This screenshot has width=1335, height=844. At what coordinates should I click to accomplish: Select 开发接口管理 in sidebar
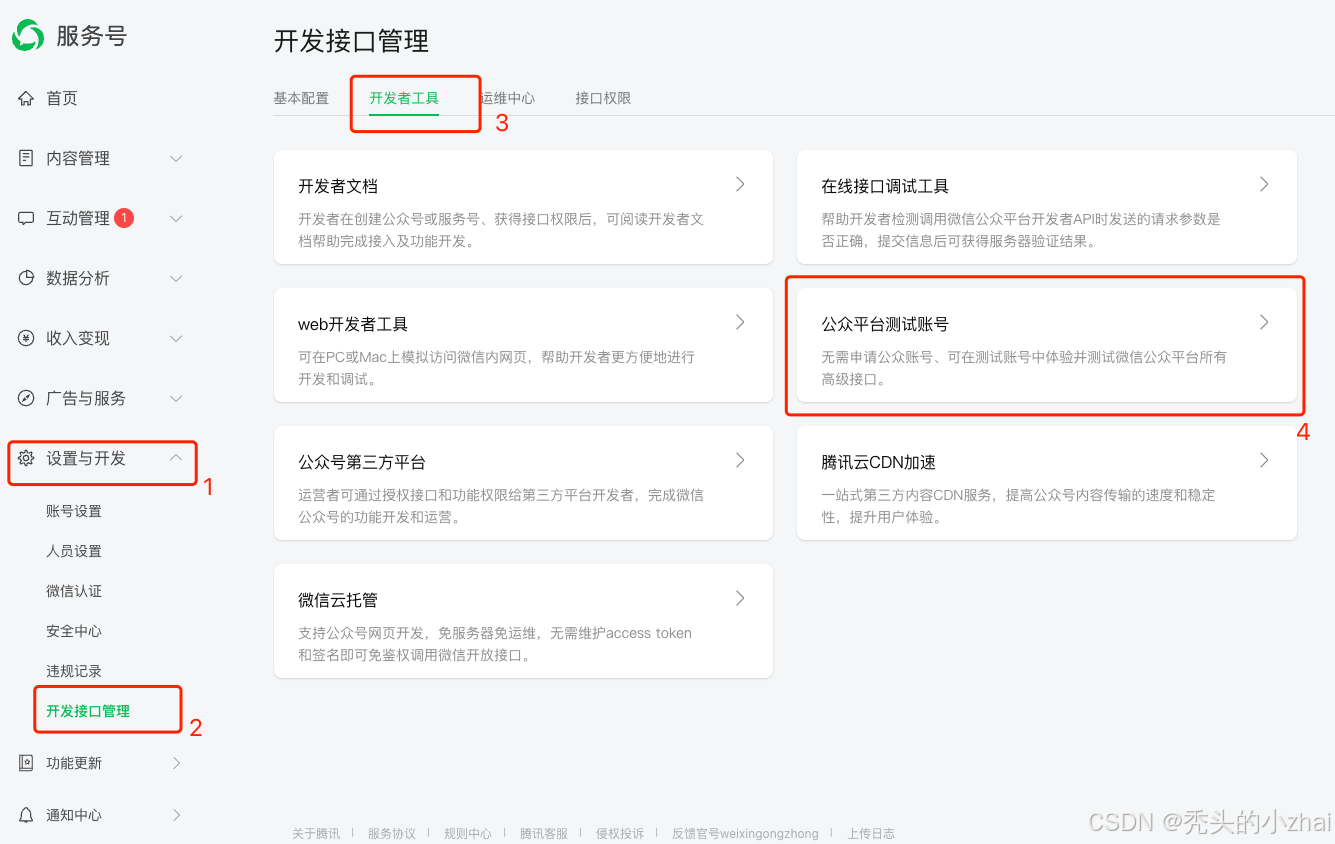pos(88,711)
